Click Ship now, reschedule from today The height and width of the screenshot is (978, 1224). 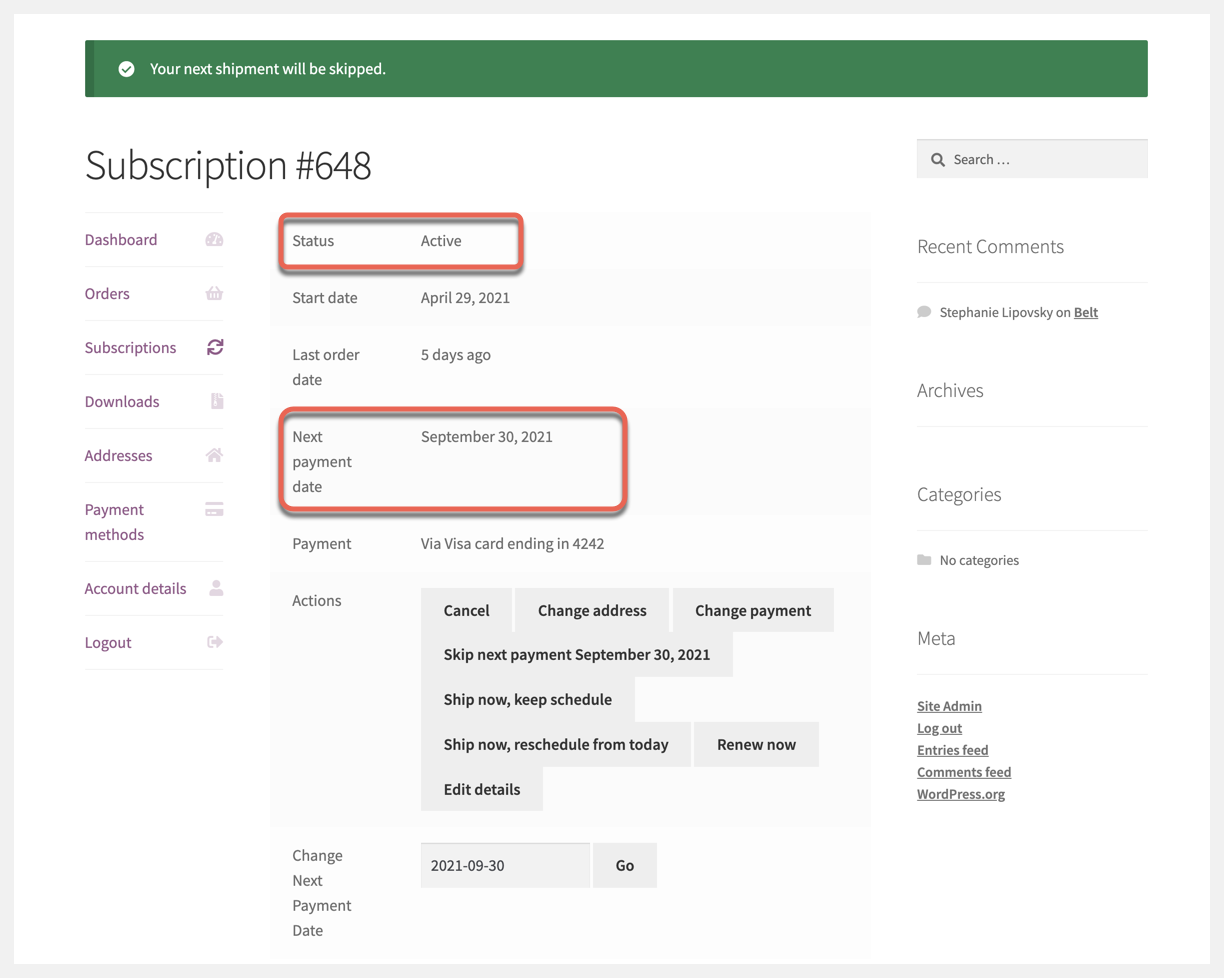click(x=556, y=745)
